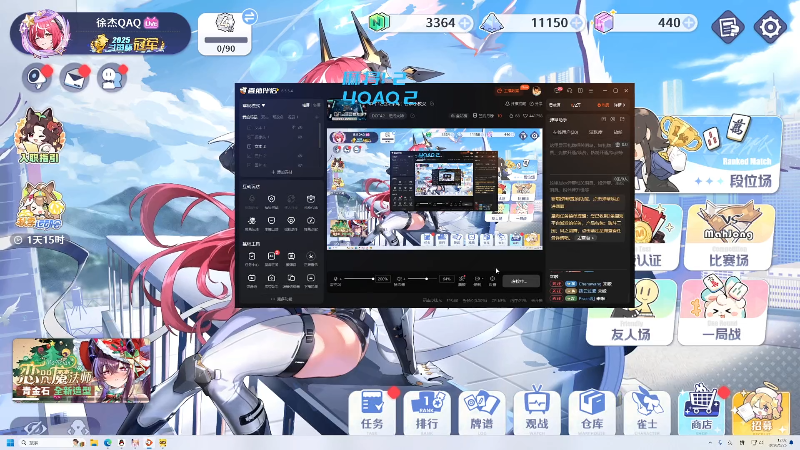Click the add source plus button

tap(282, 172)
